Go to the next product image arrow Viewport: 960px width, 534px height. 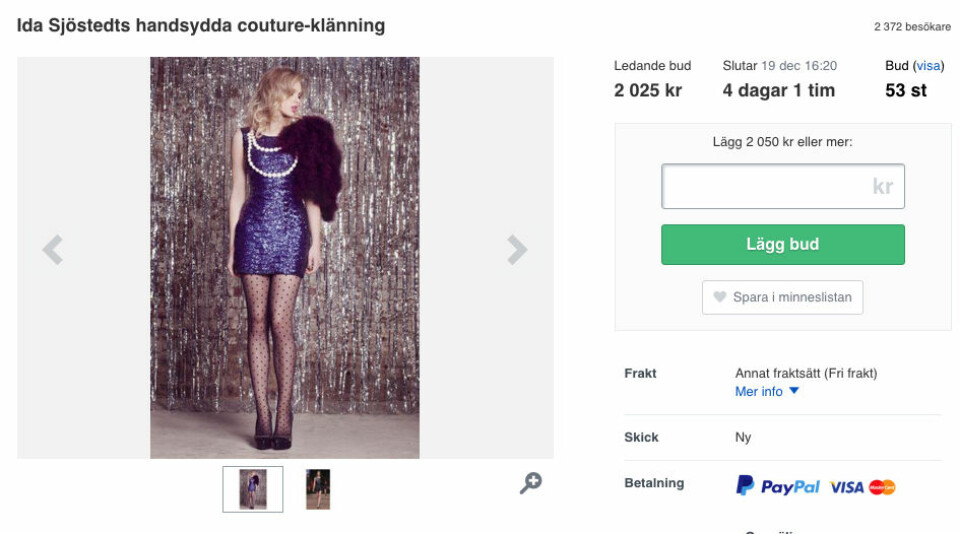pos(516,249)
